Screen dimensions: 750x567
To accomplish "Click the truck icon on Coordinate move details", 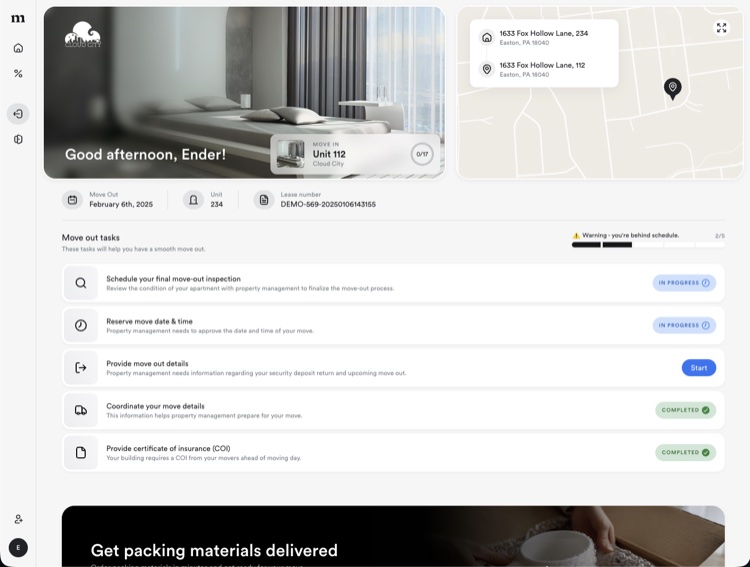I will [81, 410].
